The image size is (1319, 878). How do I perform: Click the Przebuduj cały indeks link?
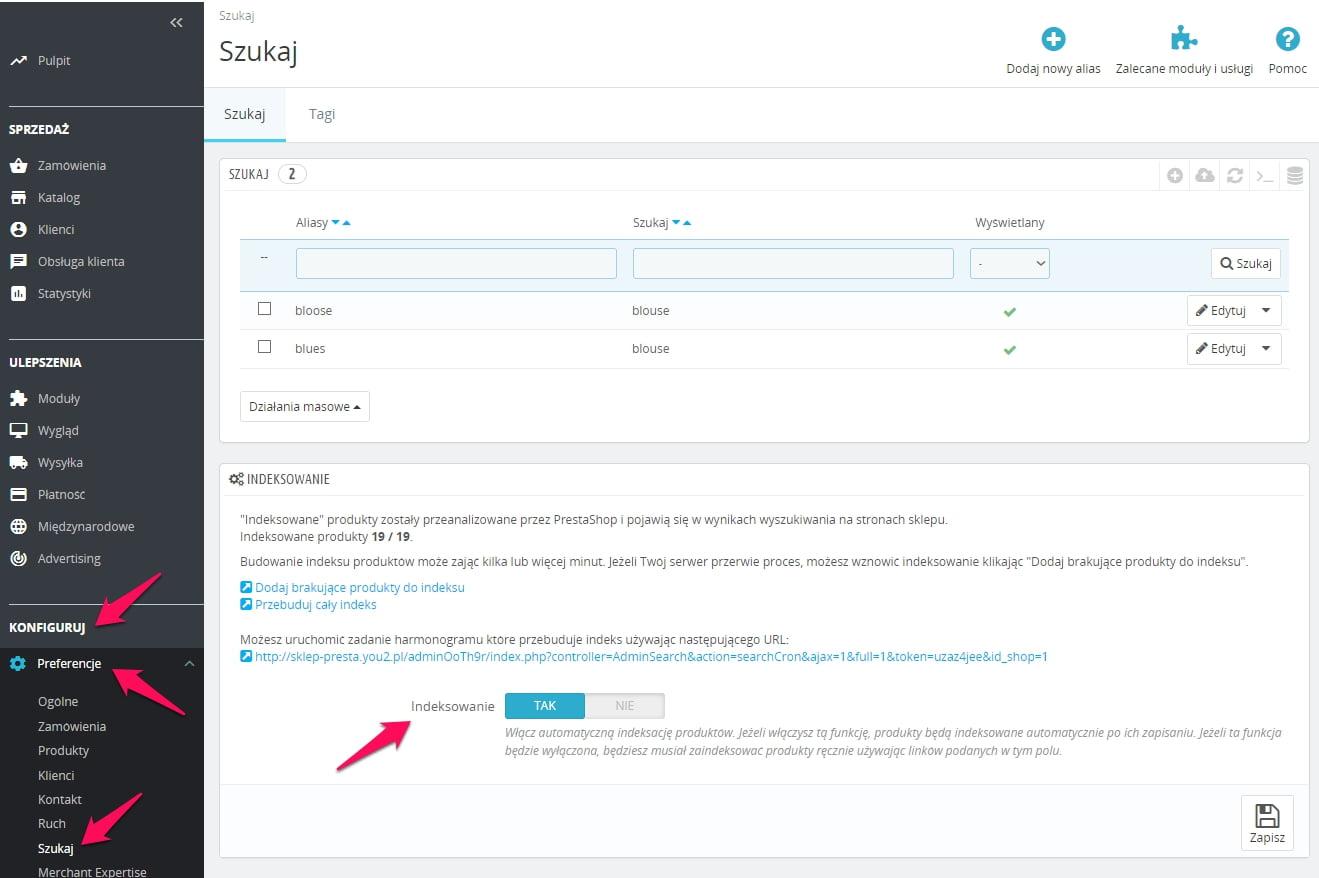(316, 604)
